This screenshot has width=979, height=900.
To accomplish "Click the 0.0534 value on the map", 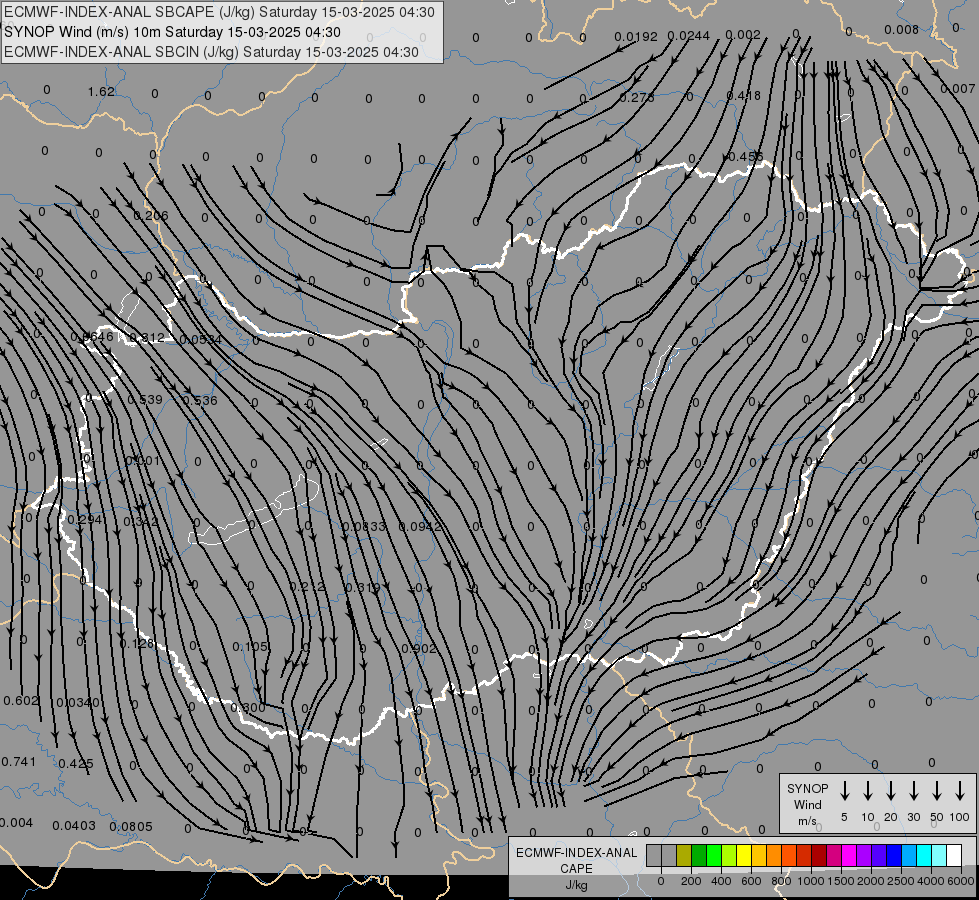I will [200, 339].
